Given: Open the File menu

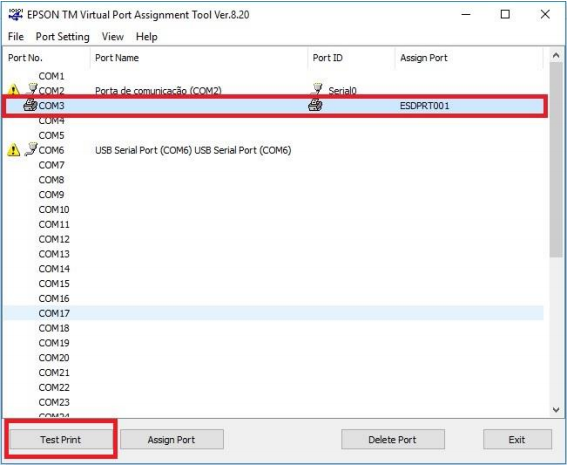Looking at the screenshot, I should point(16,37).
